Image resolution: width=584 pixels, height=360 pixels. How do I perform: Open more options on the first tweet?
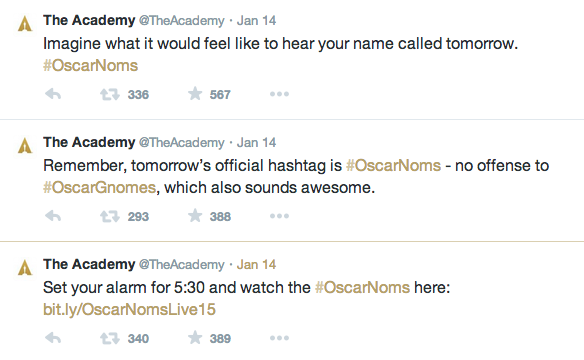(x=279, y=94)
